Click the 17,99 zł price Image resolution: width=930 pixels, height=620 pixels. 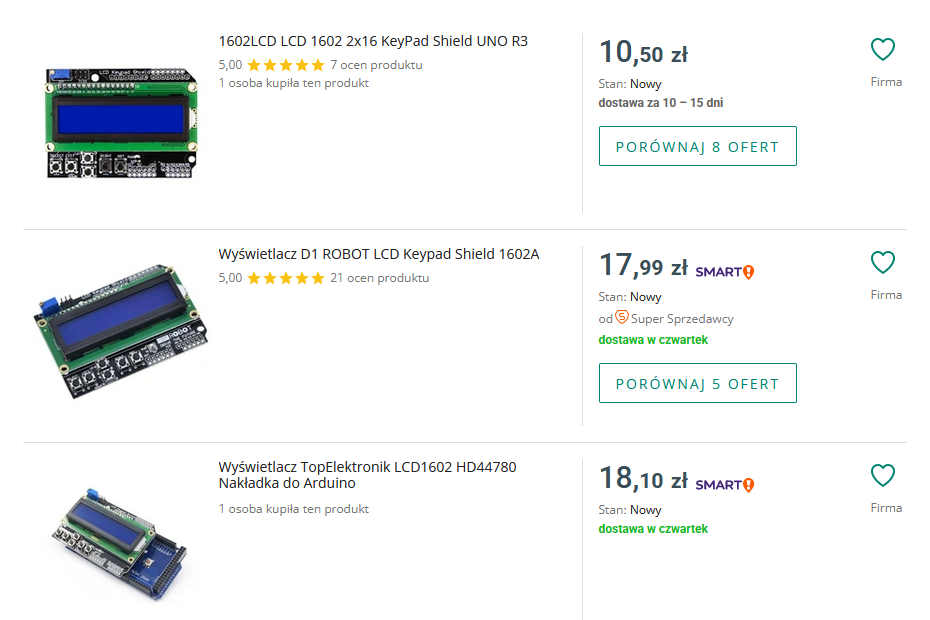[643, 266]
